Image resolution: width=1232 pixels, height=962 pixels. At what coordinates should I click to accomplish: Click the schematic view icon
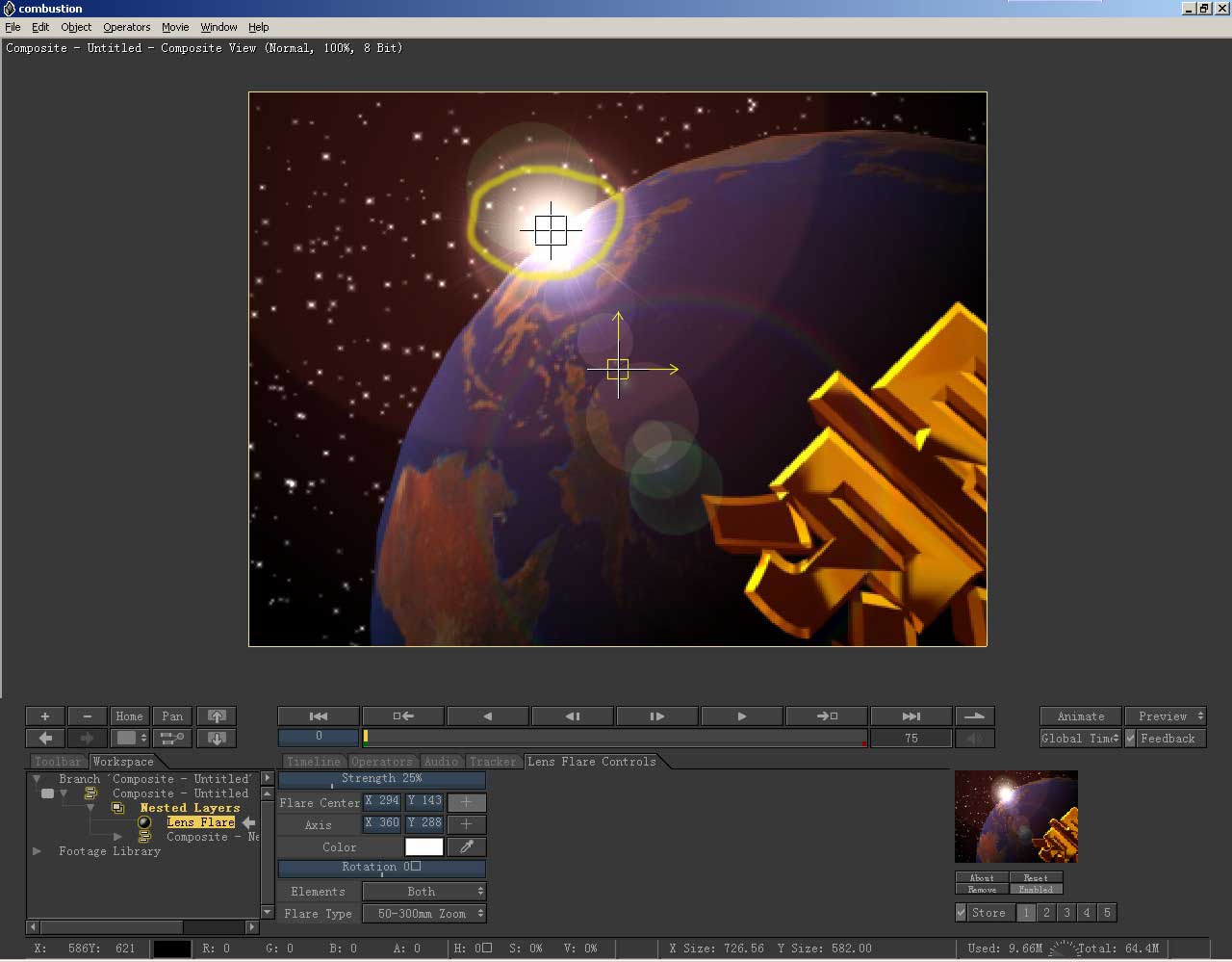[x=172, y=739]
